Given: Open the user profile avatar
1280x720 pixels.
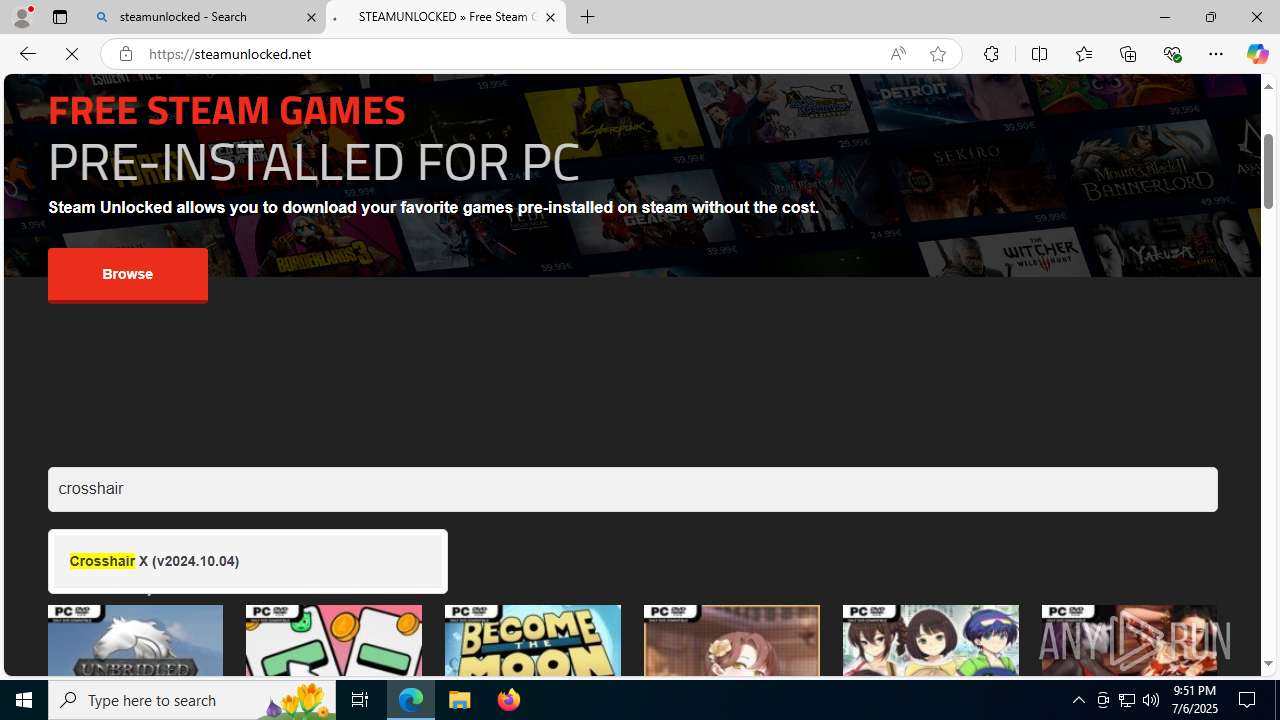Looking at the screenshot, I should tap(22, 17).
